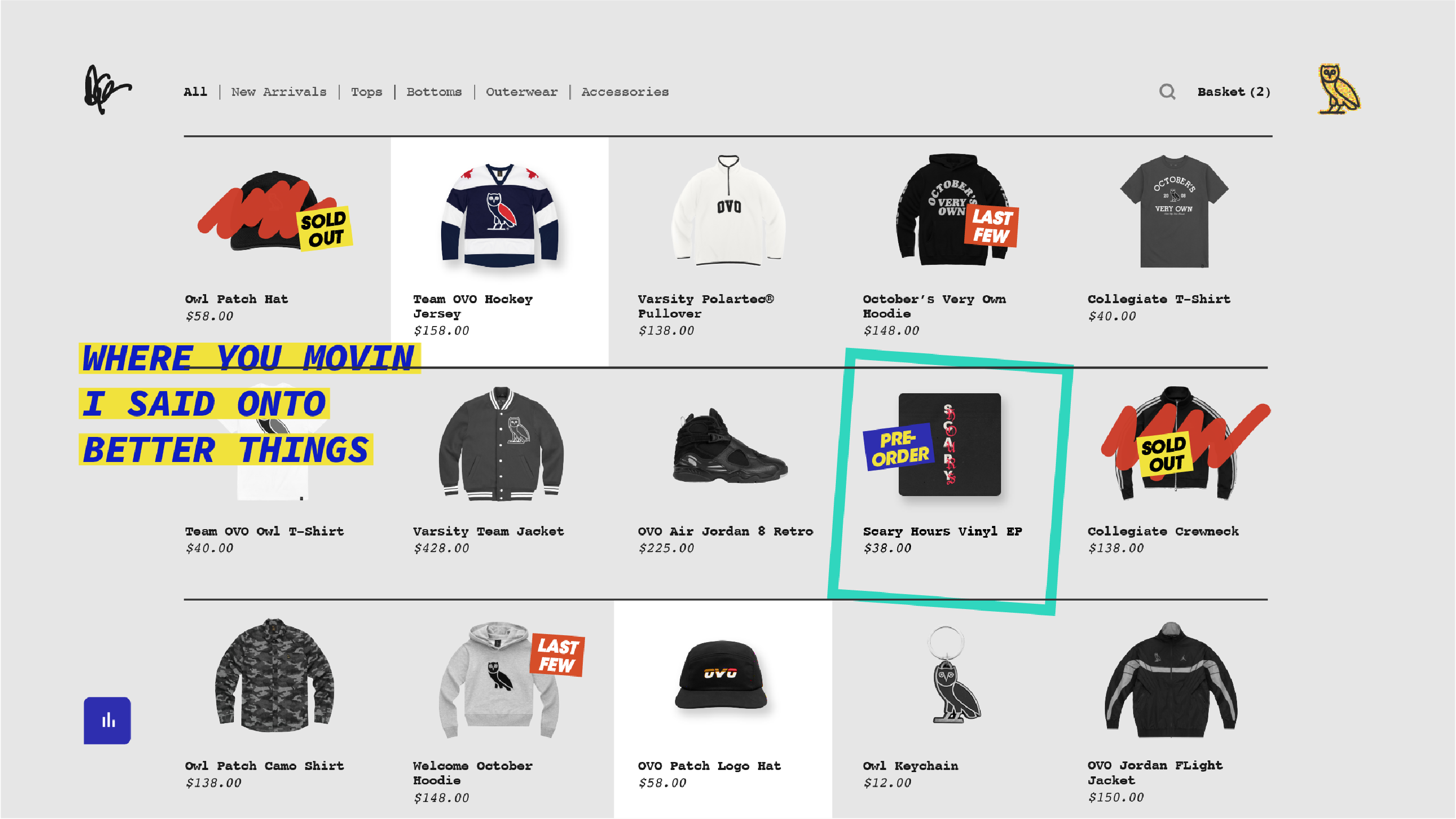The width and height of the screenshot is (1456, 819).
Task: Select the All category tab
Action: 196,92
